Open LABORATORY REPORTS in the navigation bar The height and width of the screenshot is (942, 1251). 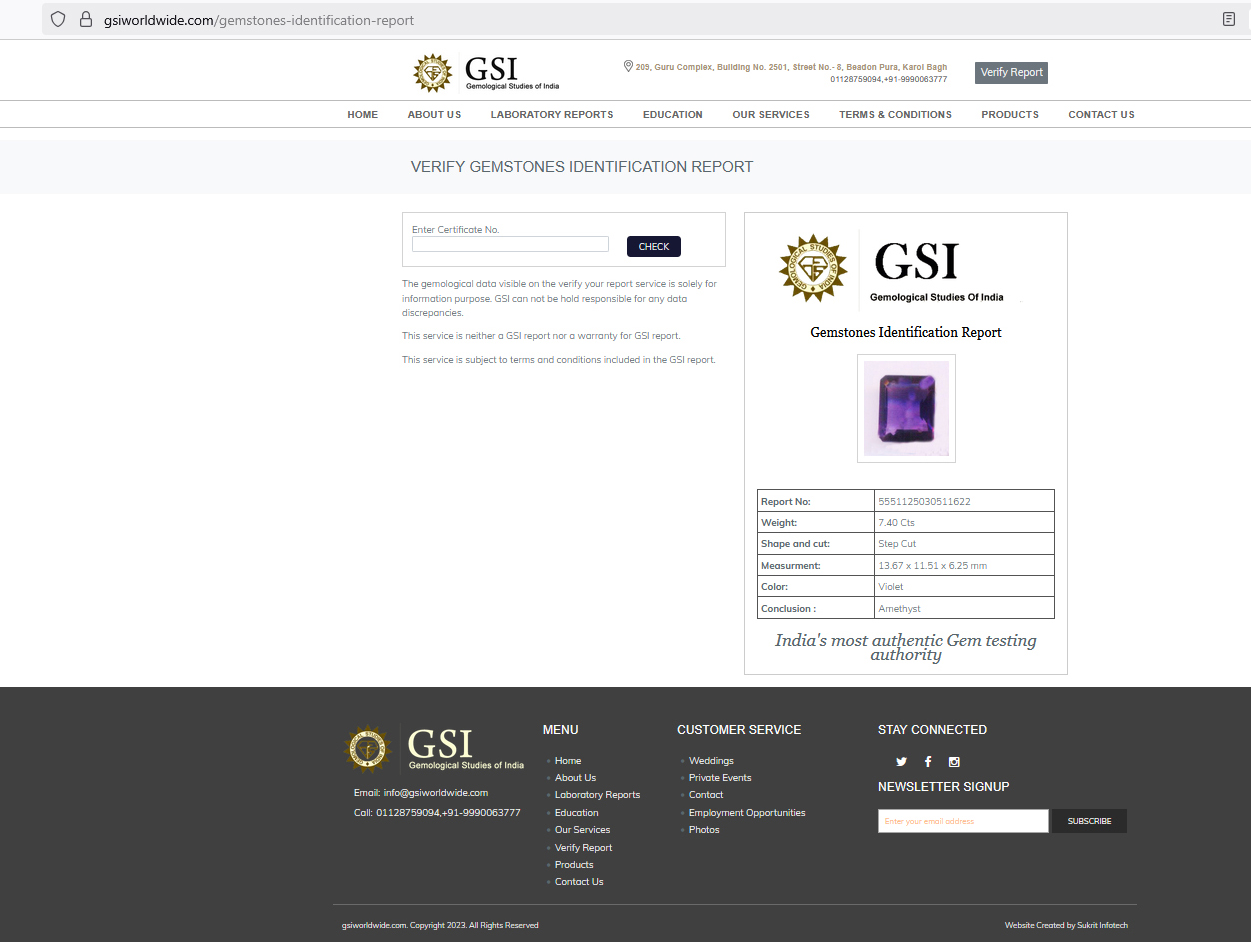coord(552,115)
